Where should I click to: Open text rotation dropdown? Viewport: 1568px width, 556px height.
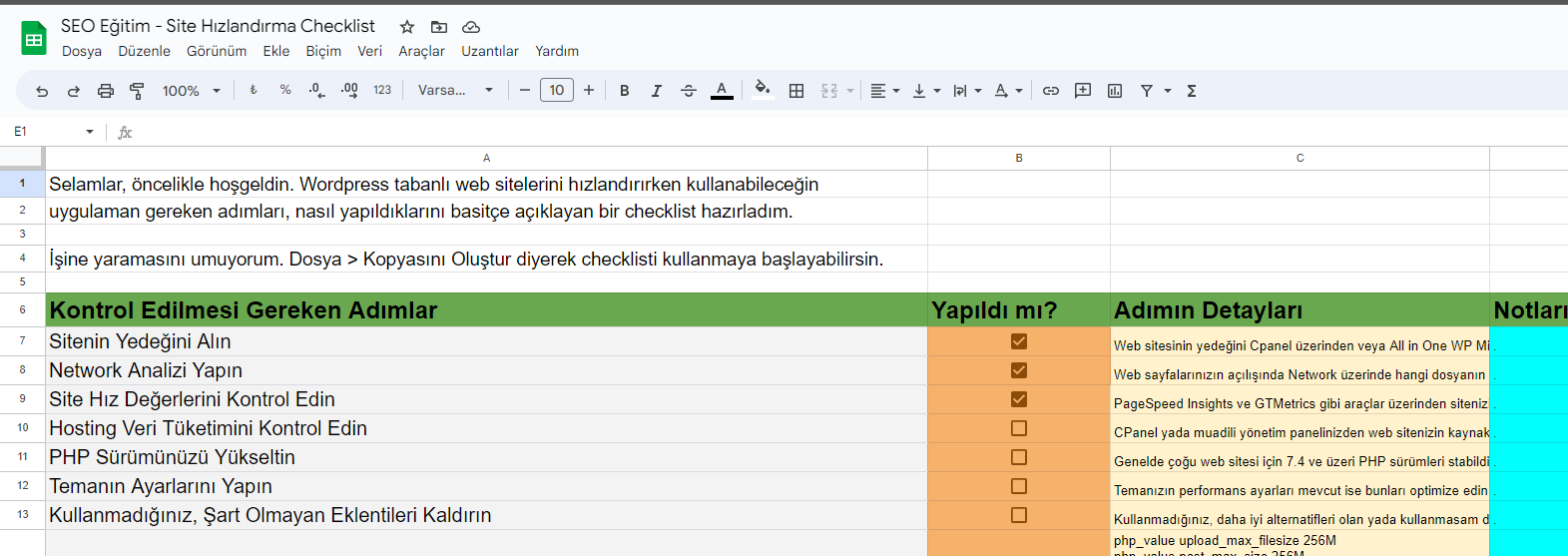point(1009,91)
